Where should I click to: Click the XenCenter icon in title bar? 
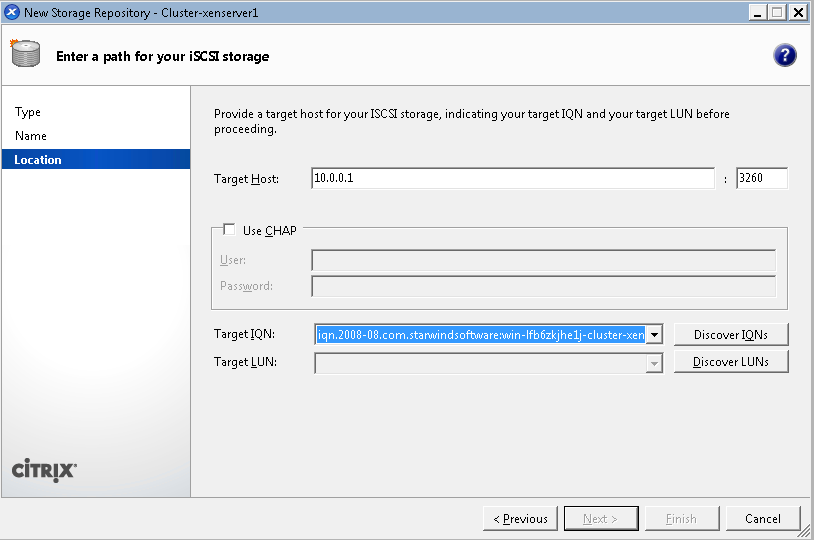click(x=12, y=12)
